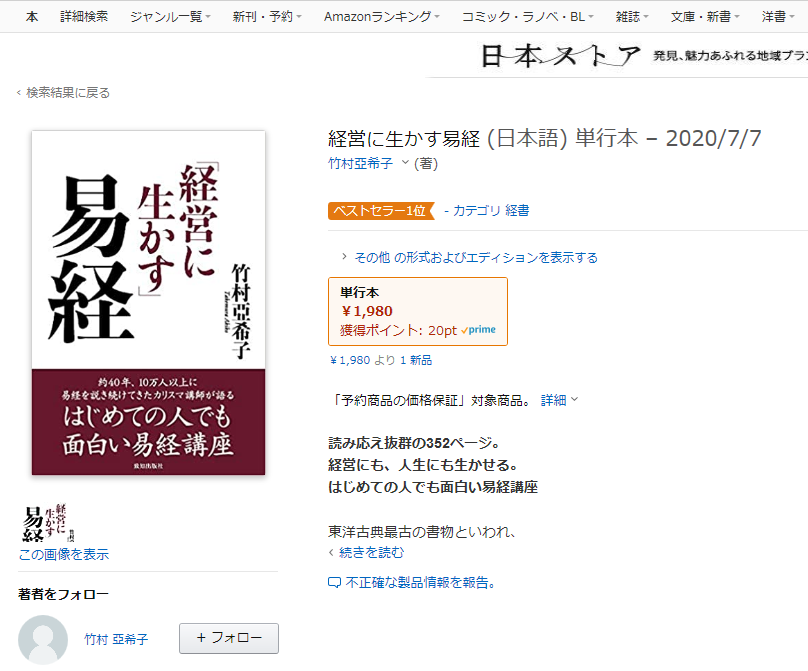Image resolution: width=808 pixels, height=671 pixels.
Task: Expand the Amazonランキング menu
Action: [382, 16]
